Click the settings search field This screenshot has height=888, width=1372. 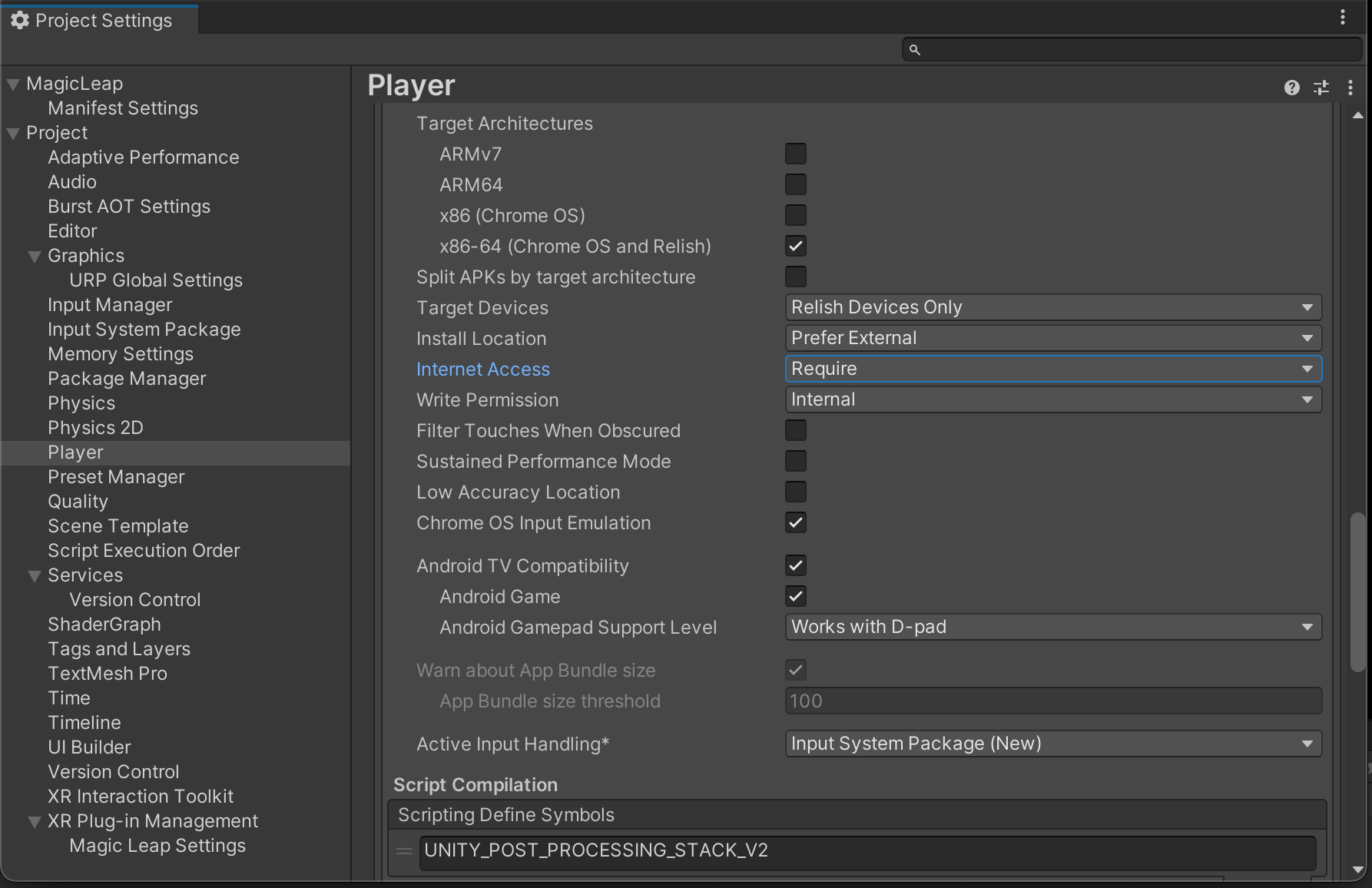click(x=1132, y=49)
